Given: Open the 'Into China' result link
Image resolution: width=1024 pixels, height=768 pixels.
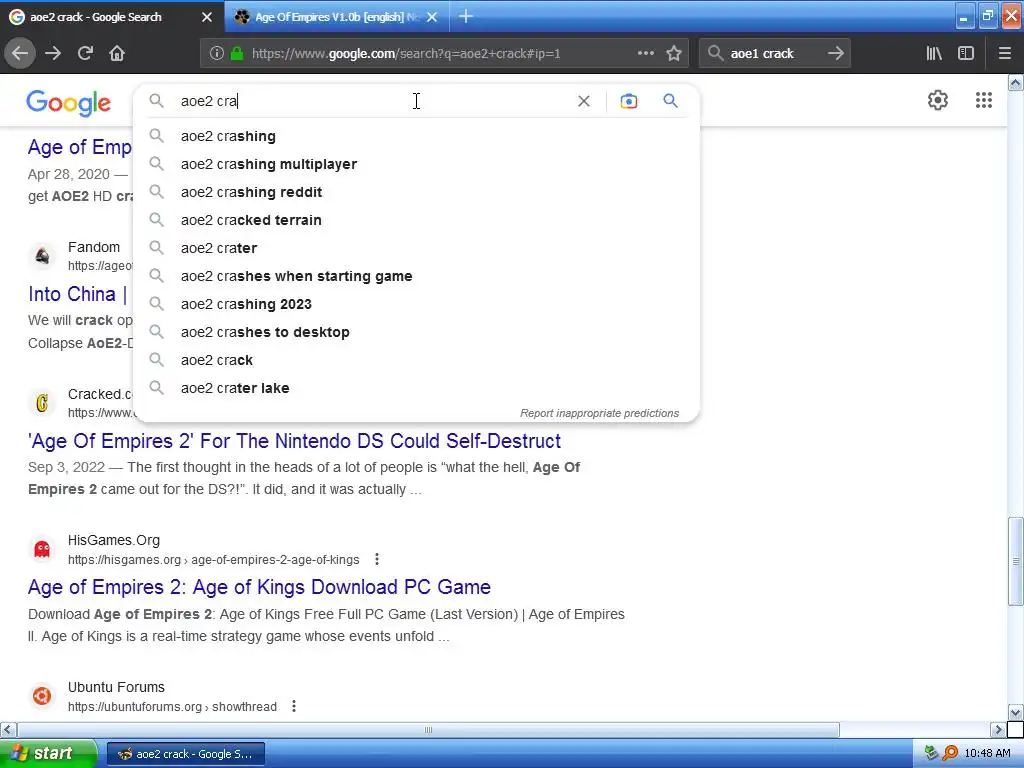Looking at the screenshot, I should [78, 294].
